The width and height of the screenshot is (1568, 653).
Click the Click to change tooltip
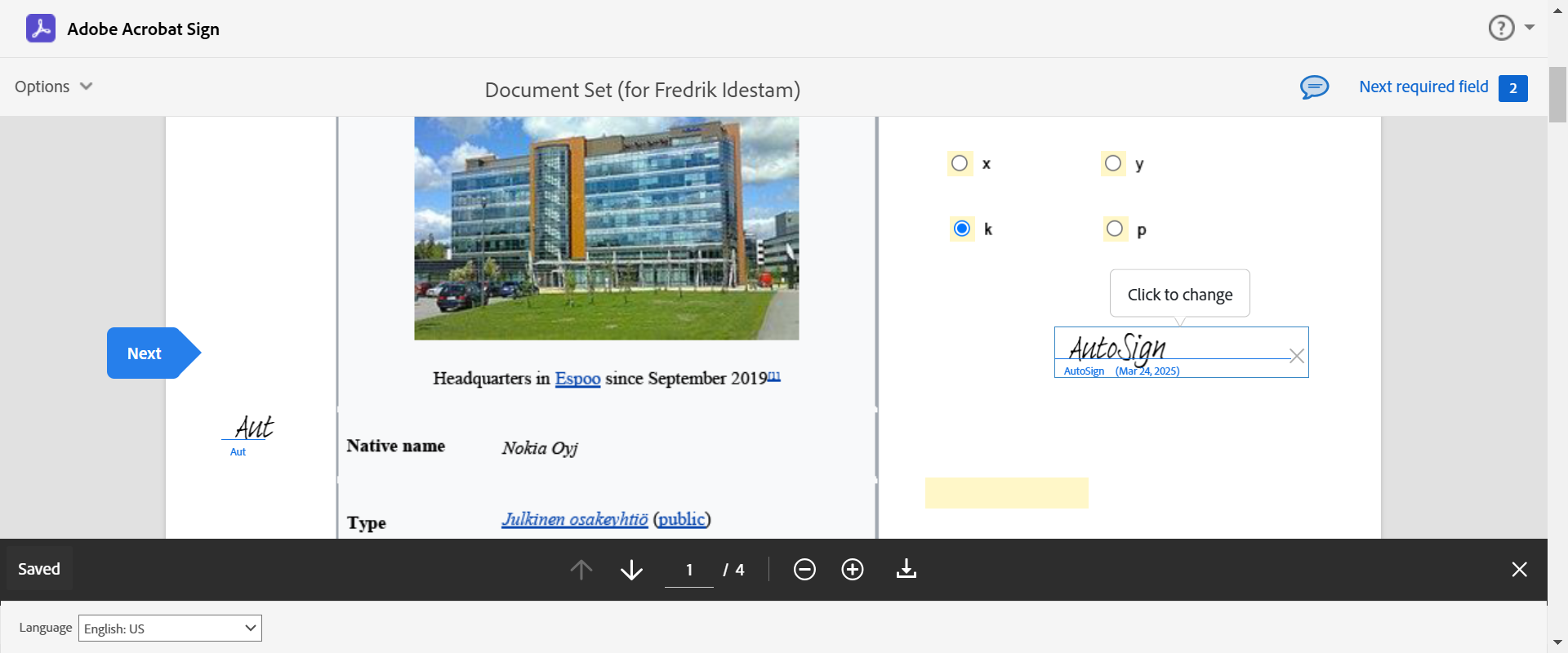point(1180,294)
